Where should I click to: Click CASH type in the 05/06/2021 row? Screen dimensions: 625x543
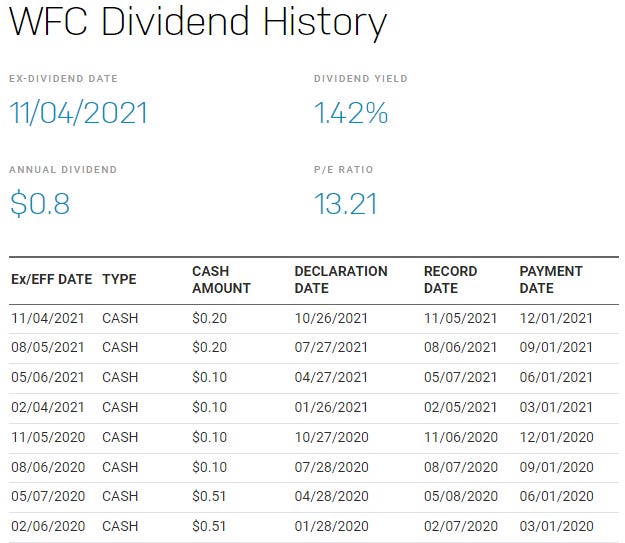(120, 377)
